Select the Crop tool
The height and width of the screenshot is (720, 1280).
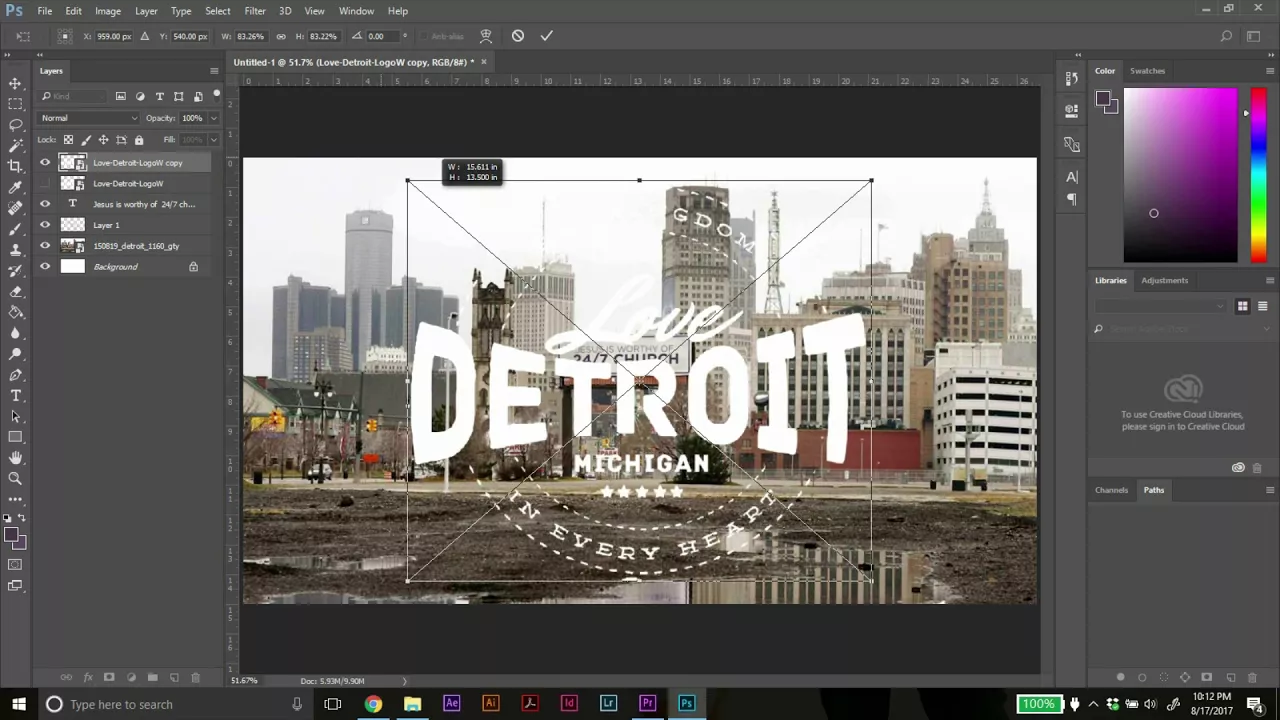tap(15, 166)
